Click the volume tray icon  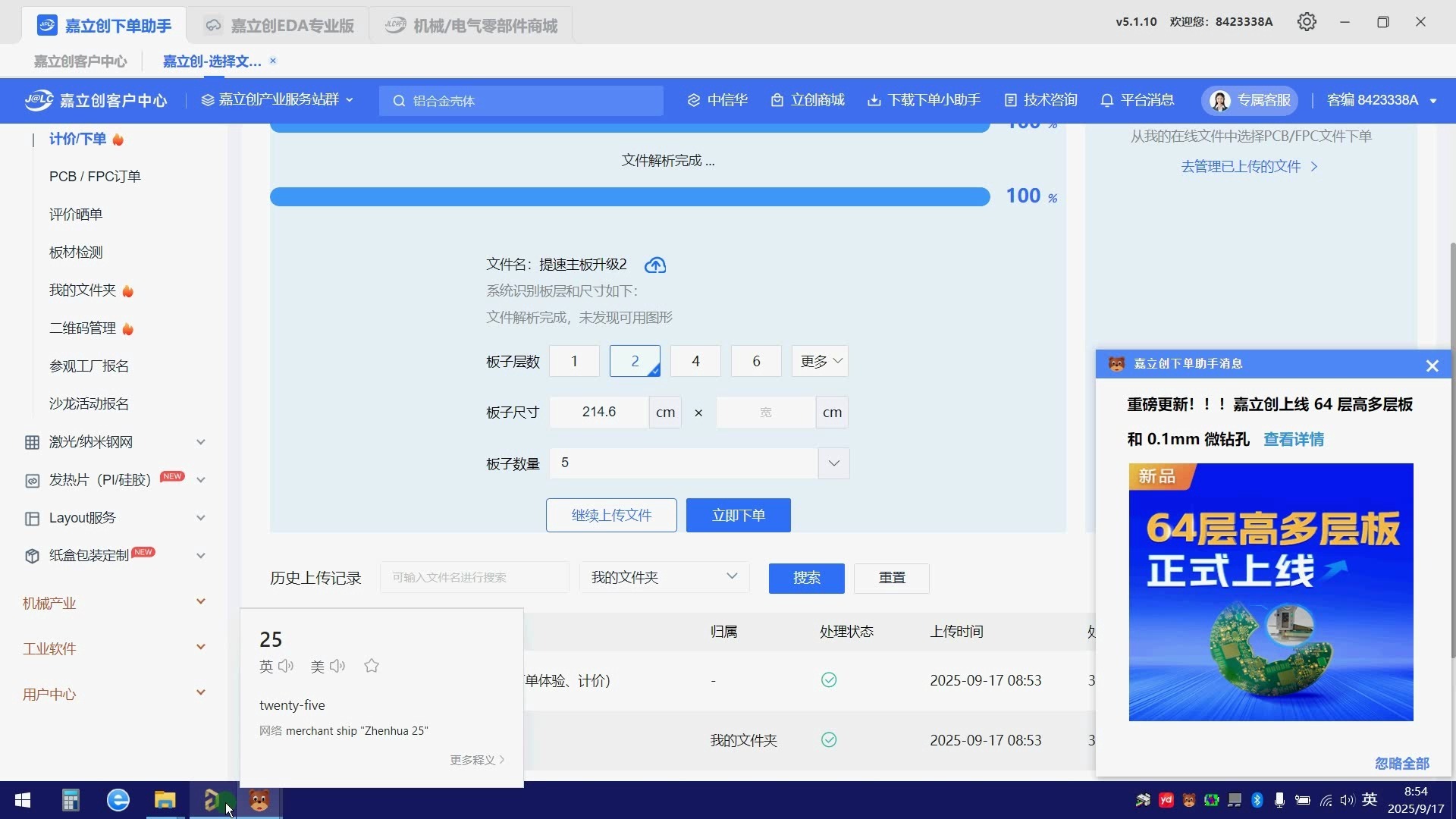[x=1347, y=800]
